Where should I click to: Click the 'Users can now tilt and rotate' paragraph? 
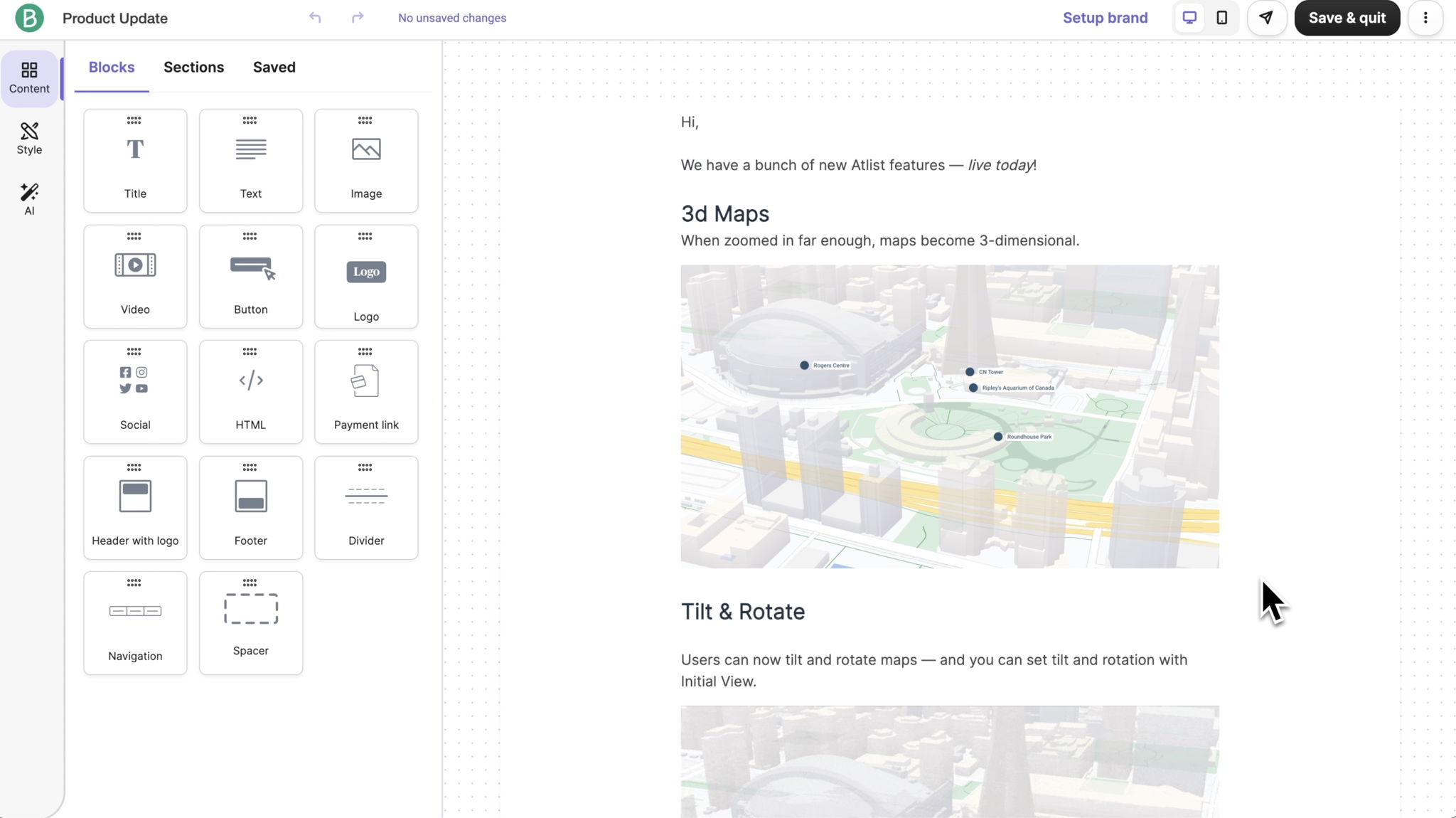(x=934, y=671)
